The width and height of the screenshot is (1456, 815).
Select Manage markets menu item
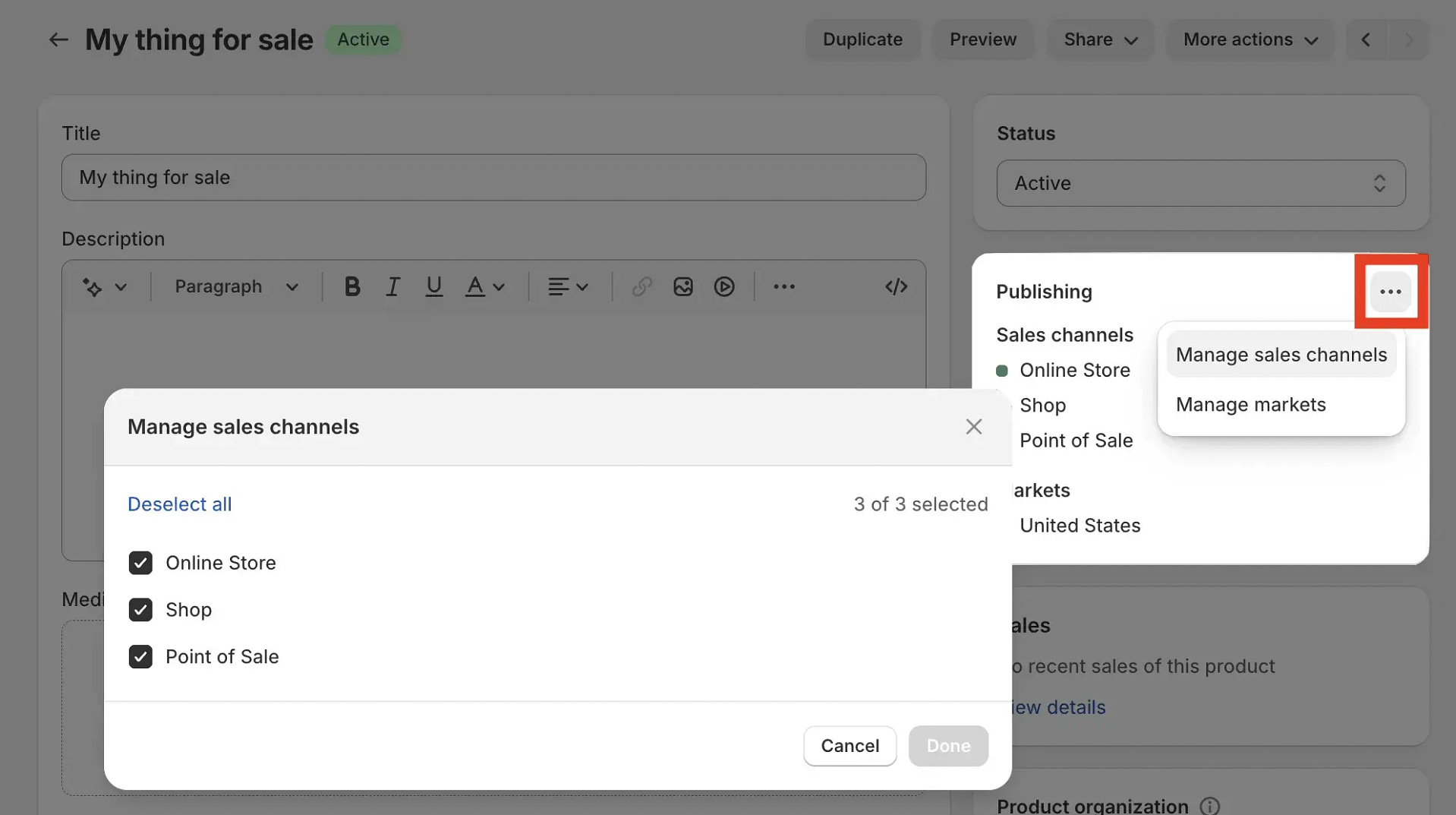(1281, 405)
